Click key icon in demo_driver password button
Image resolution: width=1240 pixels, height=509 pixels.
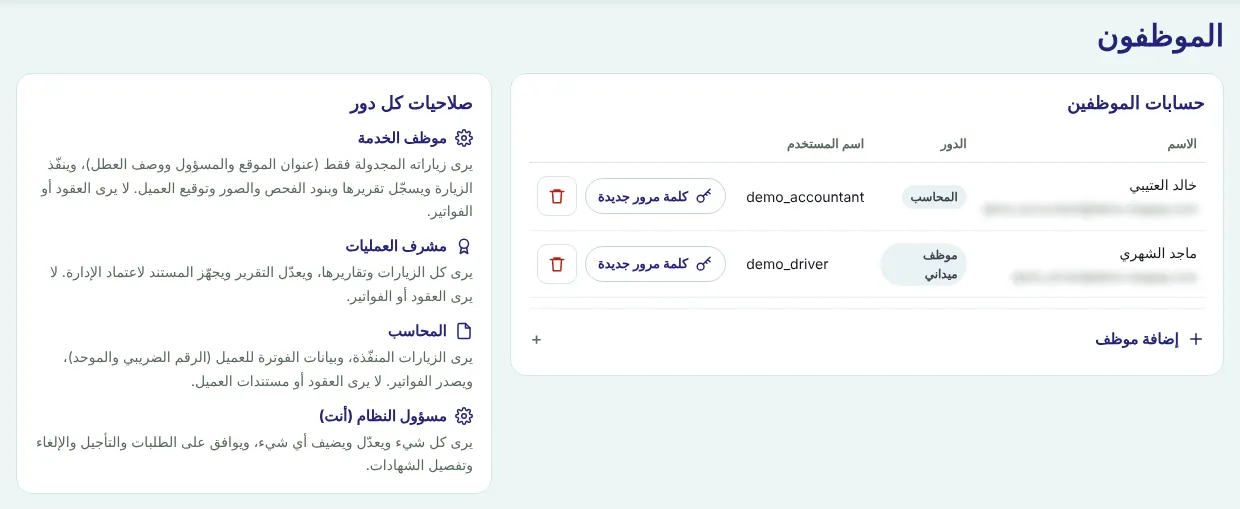pyautogui.click(x=704, y=264)
